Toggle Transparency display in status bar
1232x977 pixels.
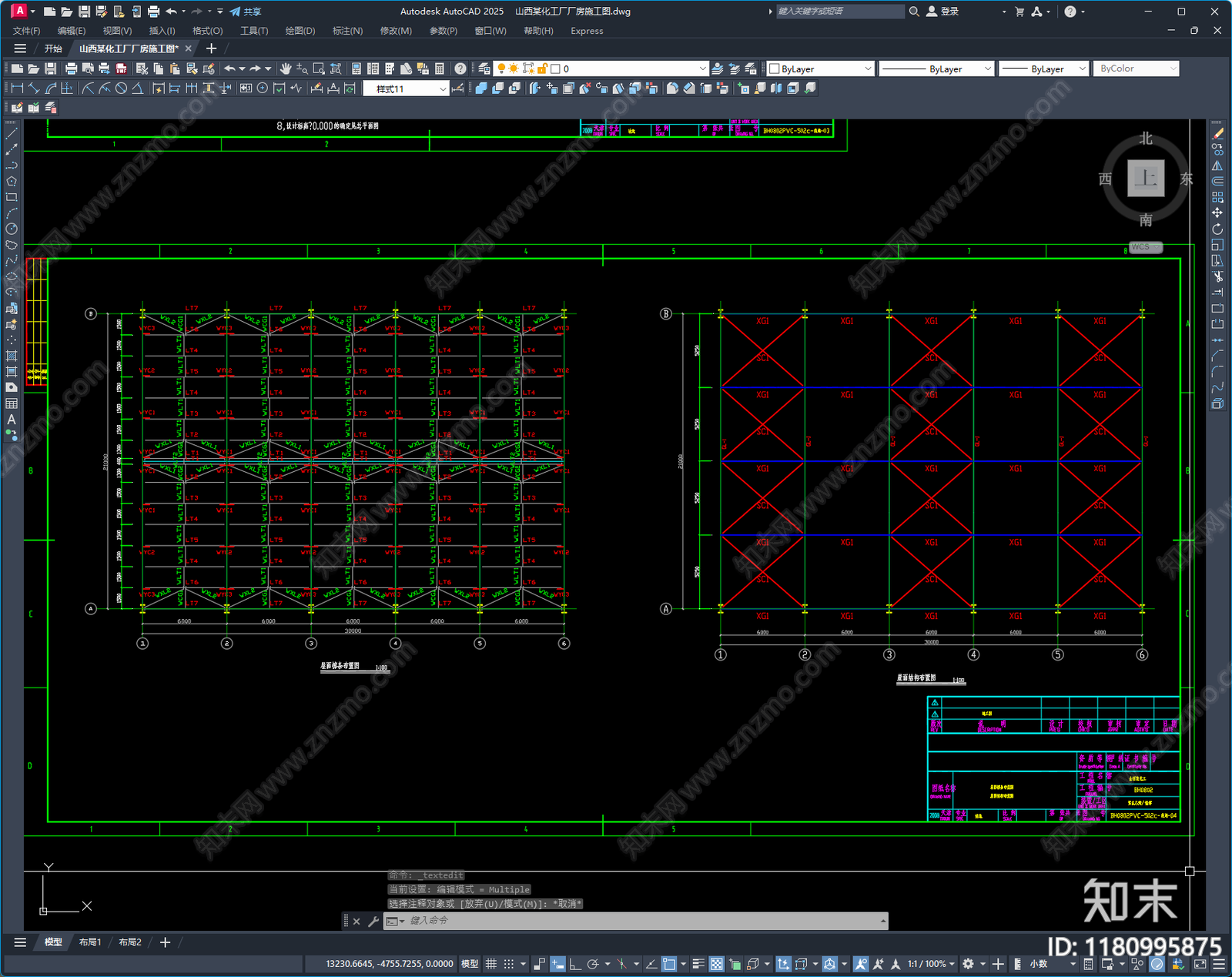tap(716, 964)
